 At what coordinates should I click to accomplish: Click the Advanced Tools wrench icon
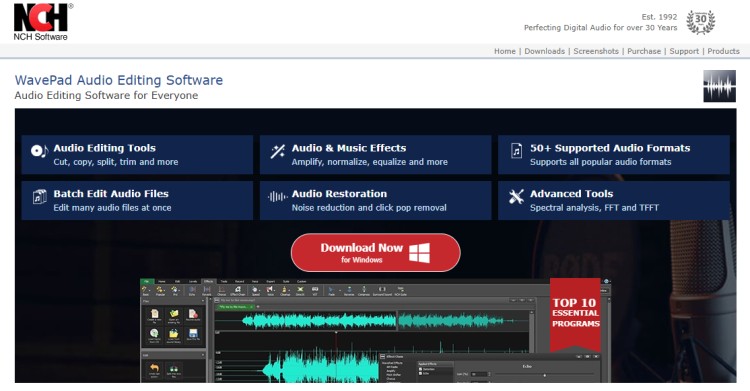tap(516, 197)
